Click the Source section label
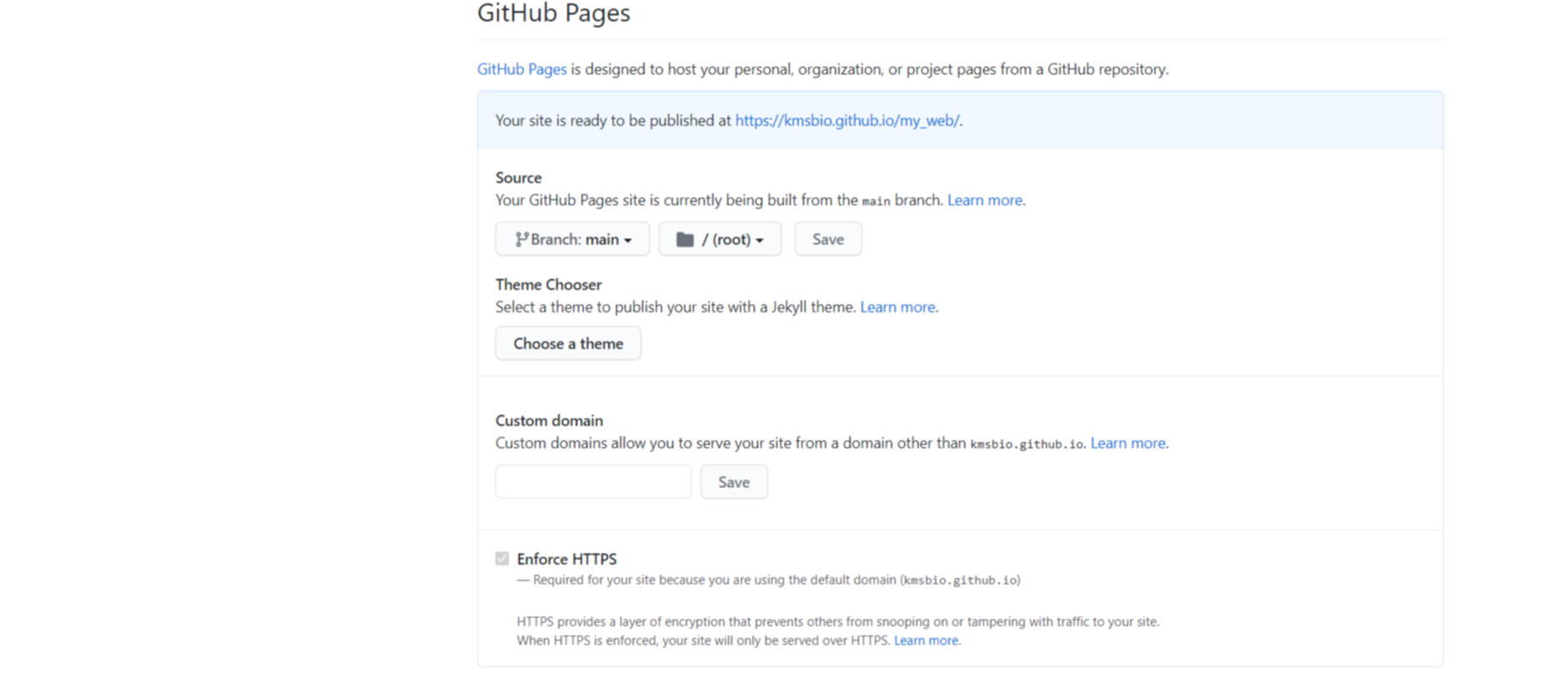1568x686 pixels. pyautogui.click(x=518, y=178)
